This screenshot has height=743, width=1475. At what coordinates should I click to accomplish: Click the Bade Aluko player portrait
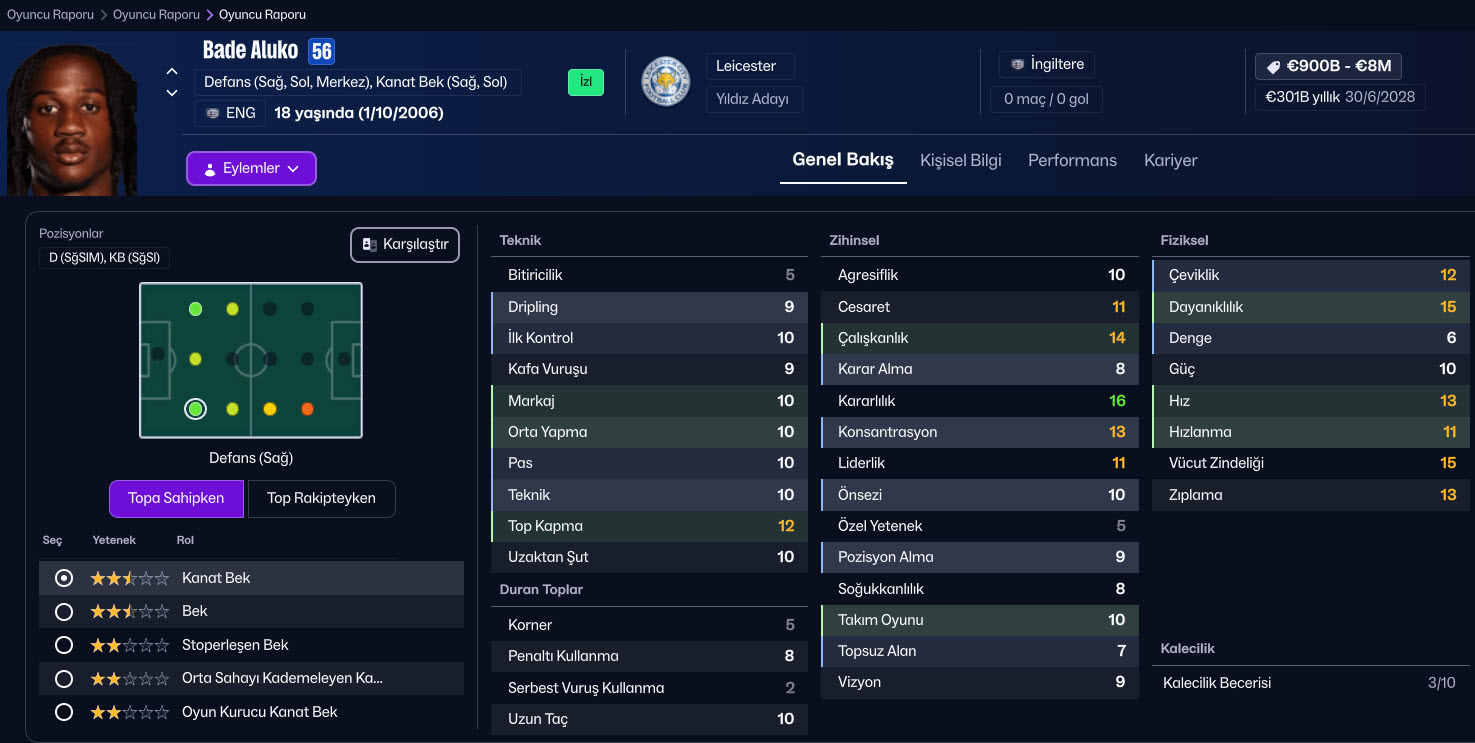[72, 120]
